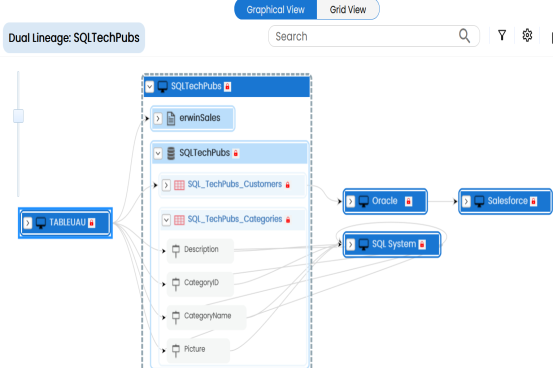Expand the erwinSales node
Viewport: 553px width, 368px height.
point(158,119)
